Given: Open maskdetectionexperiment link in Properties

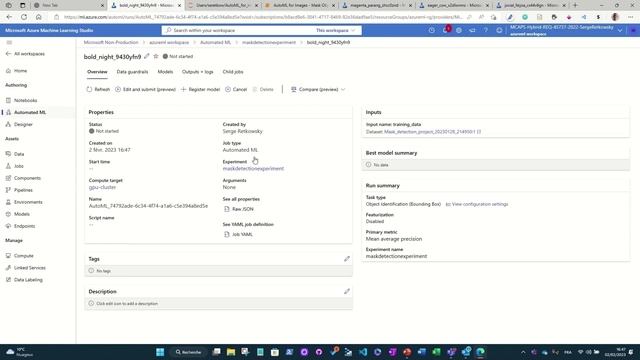Looking at the screenshot, I should click(253, 169).
